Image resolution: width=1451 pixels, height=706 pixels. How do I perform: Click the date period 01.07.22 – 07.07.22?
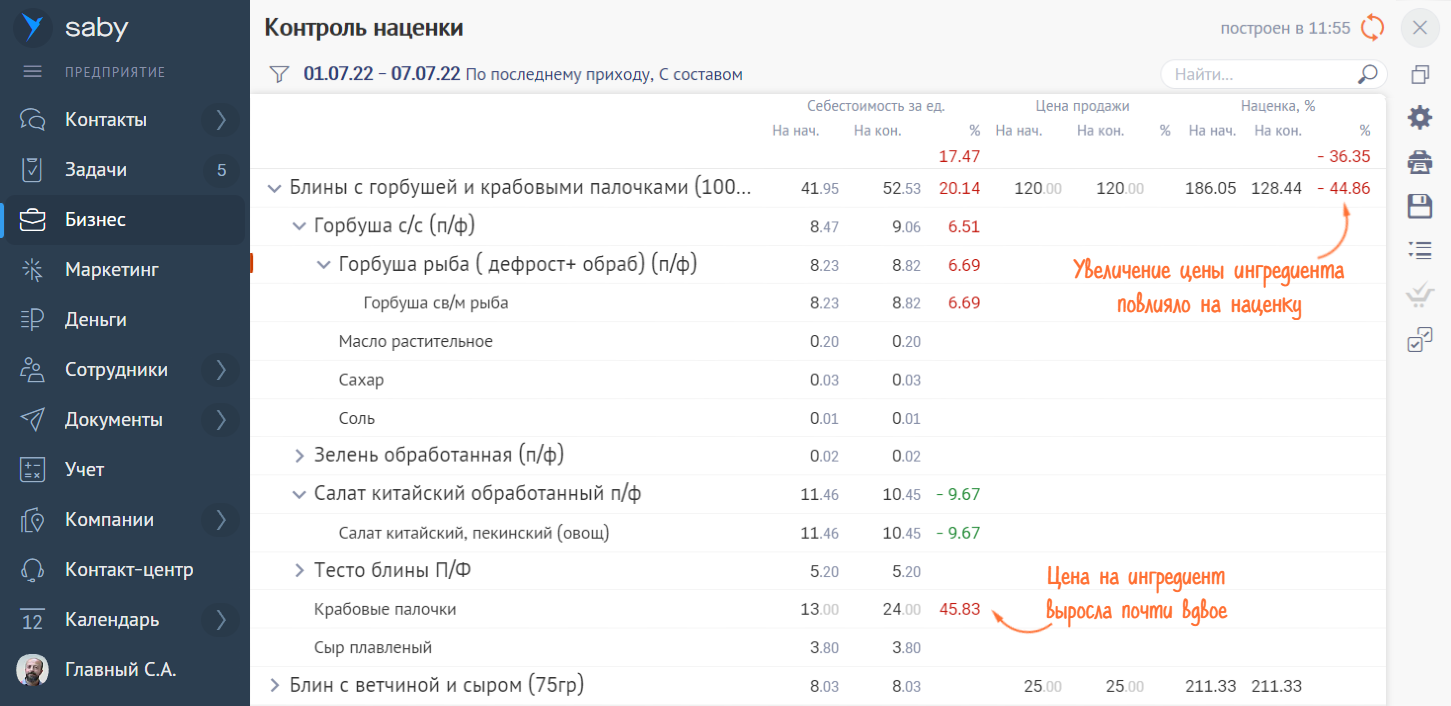381,74
